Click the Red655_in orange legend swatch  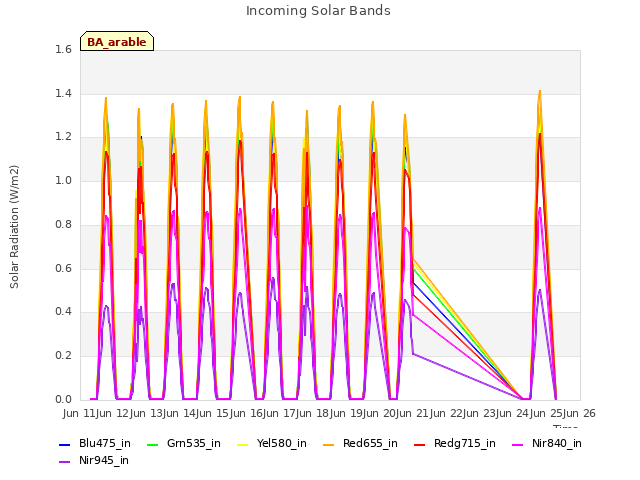[329, 444]
